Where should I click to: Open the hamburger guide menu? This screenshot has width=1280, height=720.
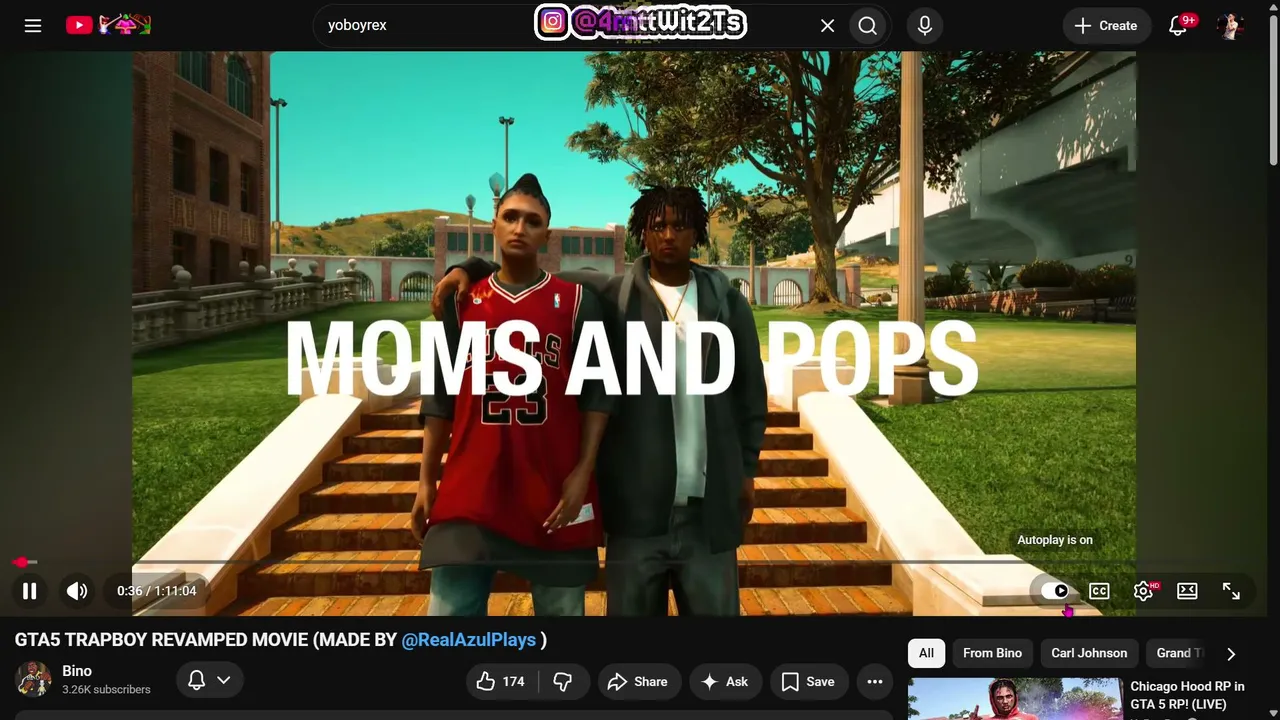(33, 26)
